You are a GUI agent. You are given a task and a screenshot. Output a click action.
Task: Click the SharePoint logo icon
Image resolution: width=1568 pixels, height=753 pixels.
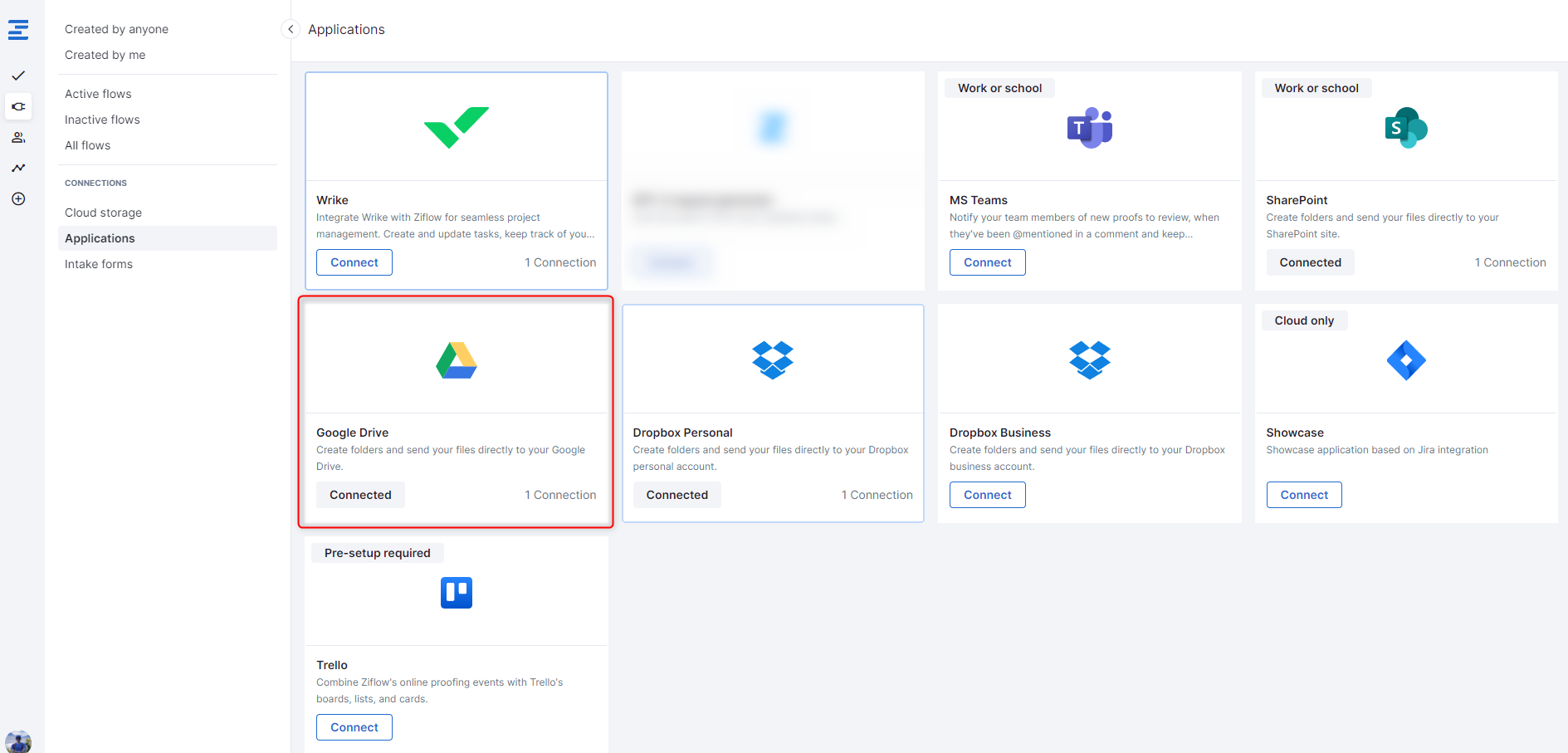pyautogui.click(x=1405, y=128)
